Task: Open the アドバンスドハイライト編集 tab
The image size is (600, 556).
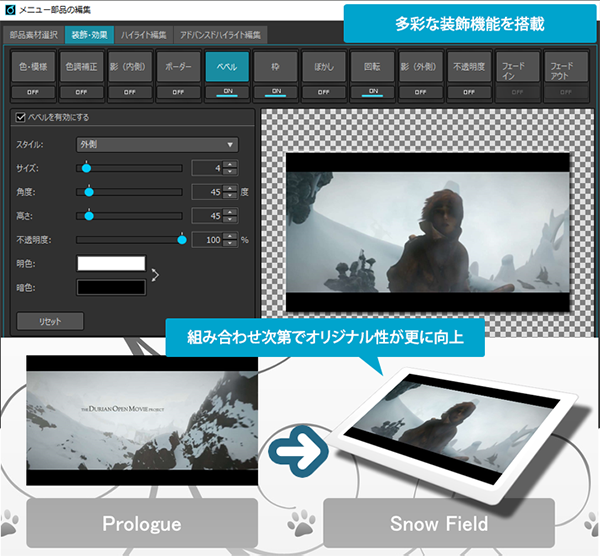Action: pyautogui.click(x=220, y=35)
